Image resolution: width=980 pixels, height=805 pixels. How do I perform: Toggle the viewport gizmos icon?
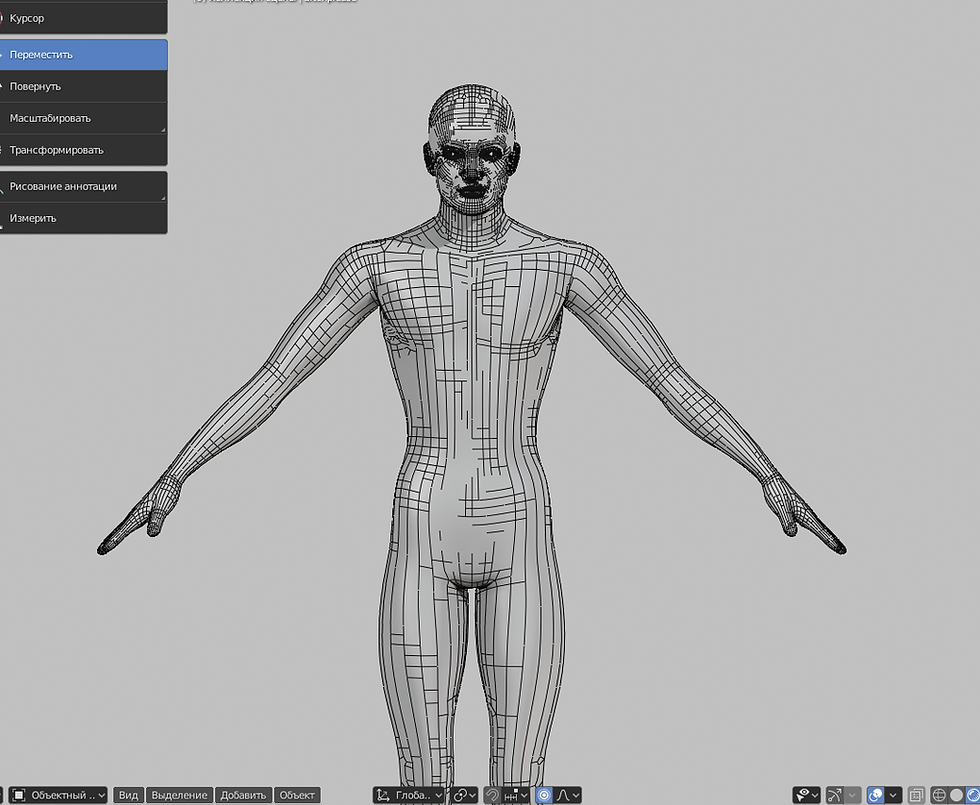[x=834, y=795]
